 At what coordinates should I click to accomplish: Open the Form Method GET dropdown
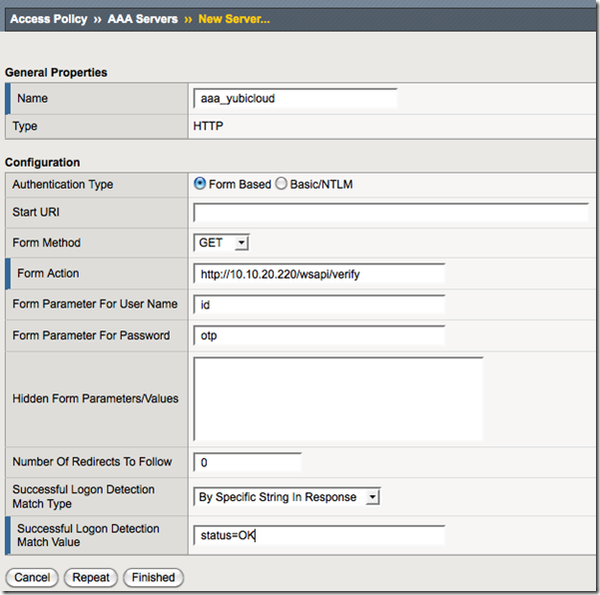click(x=221, y=243)
